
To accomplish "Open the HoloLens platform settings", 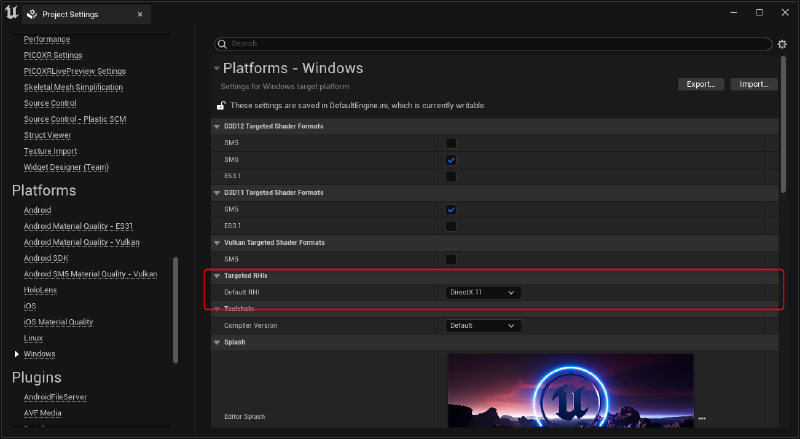I will click(40, 290).
